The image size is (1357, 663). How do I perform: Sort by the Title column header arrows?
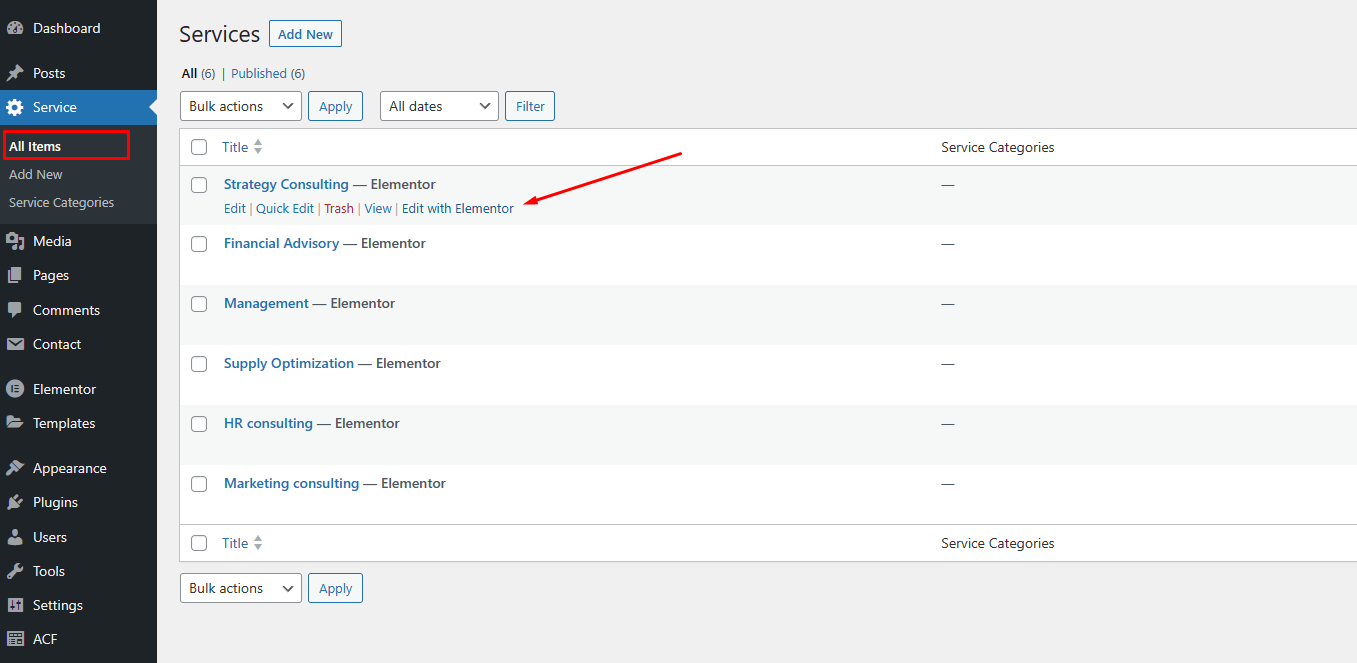[x=258, y=147]
